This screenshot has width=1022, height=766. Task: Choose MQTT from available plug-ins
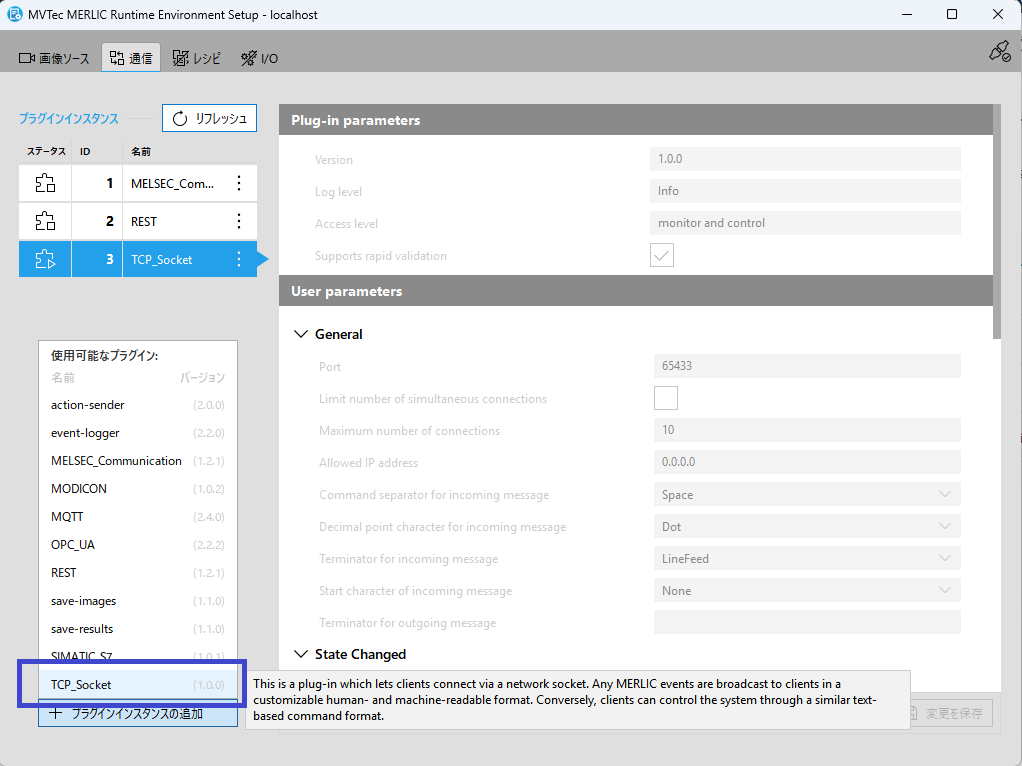tap(138, 517)
